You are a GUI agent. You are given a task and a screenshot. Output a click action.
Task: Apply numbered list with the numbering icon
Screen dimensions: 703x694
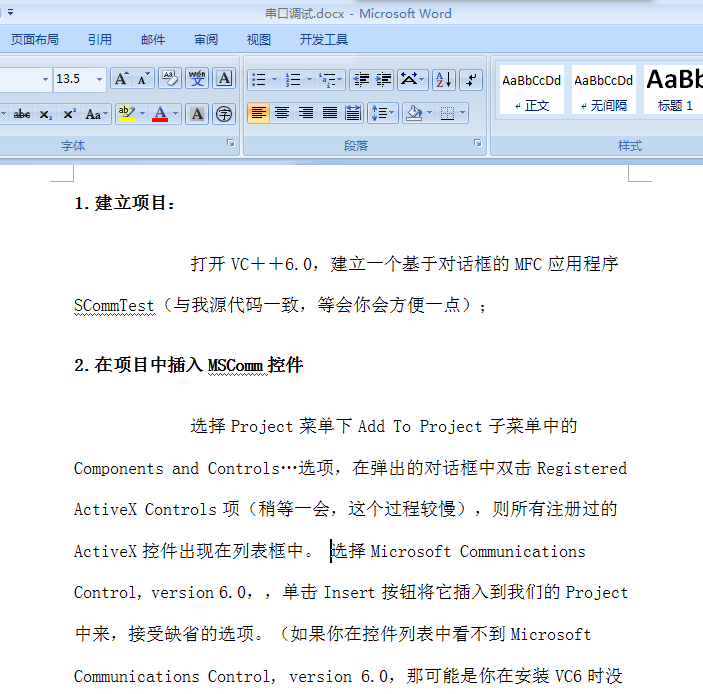[x=293, y=80]
